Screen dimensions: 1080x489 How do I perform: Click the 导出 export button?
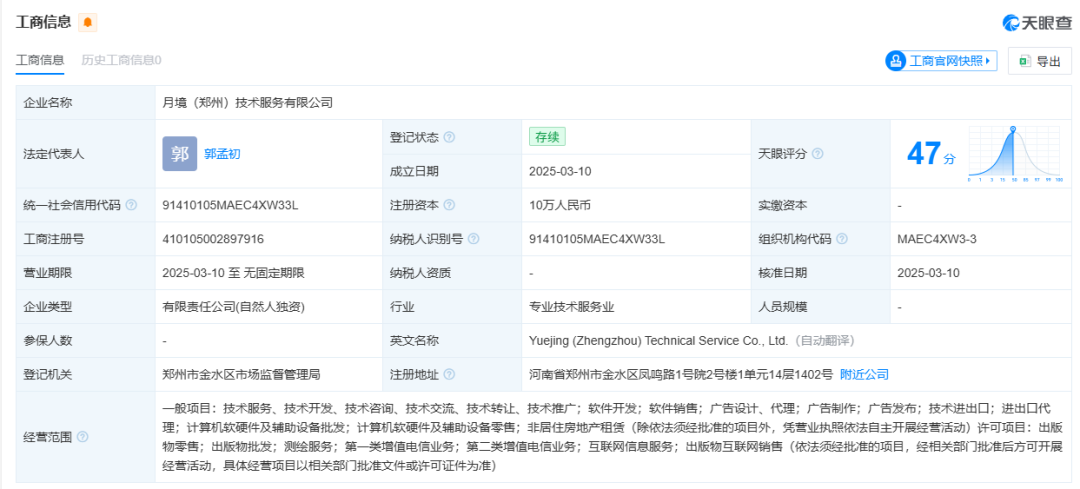(1040, 61)
